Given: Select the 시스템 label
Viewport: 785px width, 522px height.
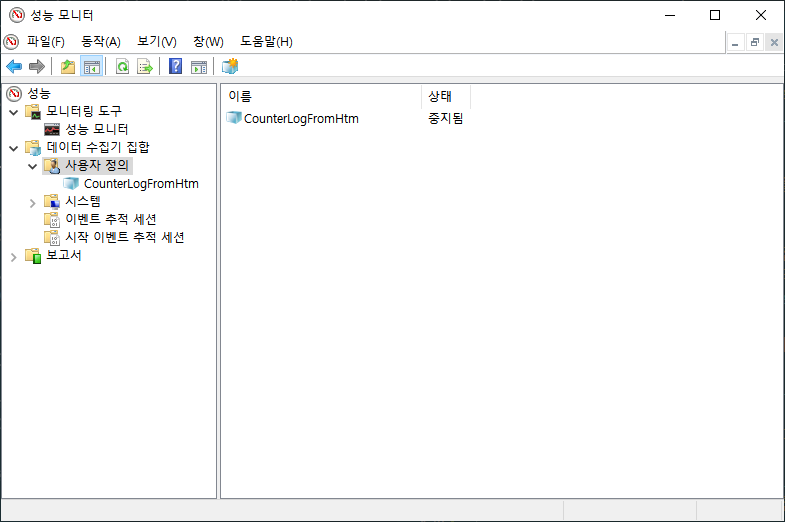Looking at the screenshot, I should pyautogui.click(x=83, y=201).
